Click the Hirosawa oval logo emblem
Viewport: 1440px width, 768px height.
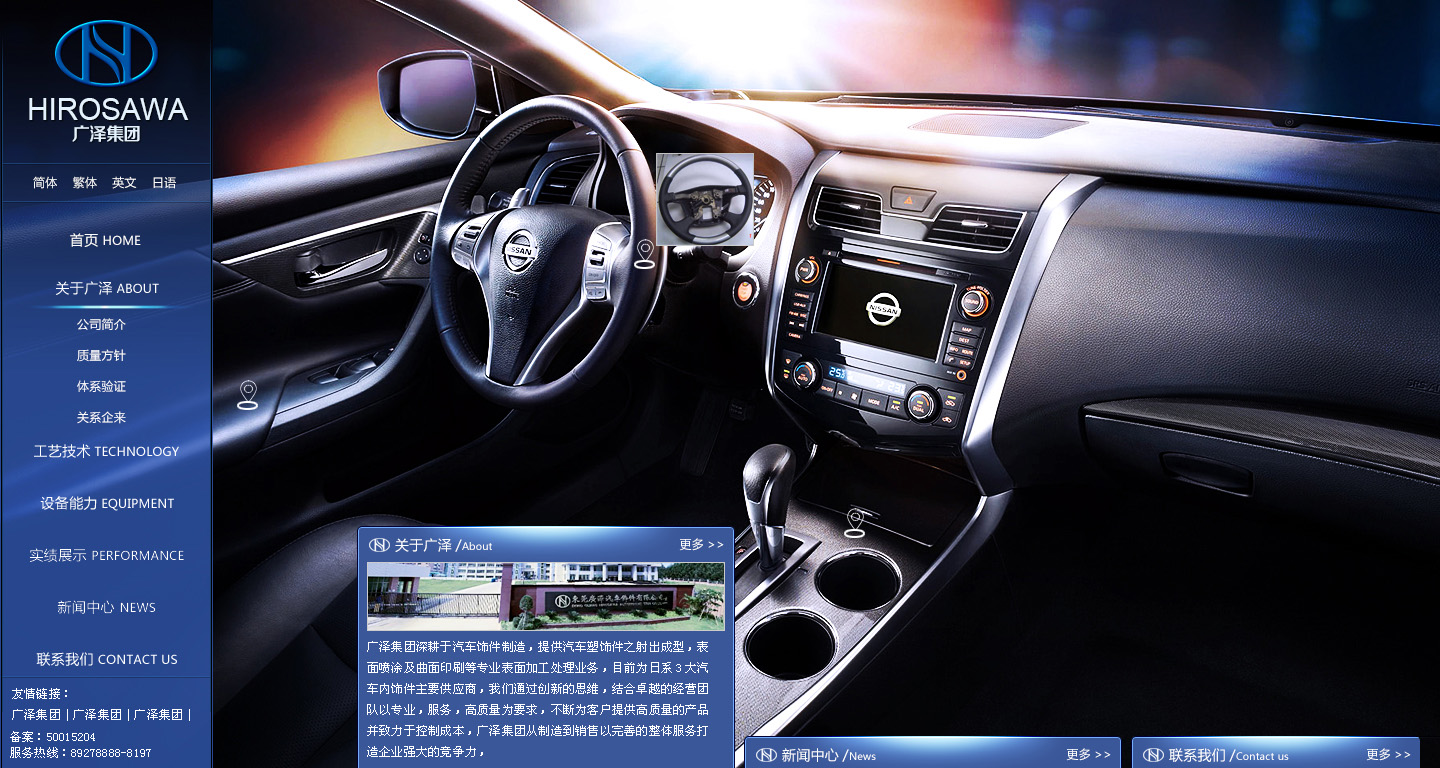click(x=106, y=53)
